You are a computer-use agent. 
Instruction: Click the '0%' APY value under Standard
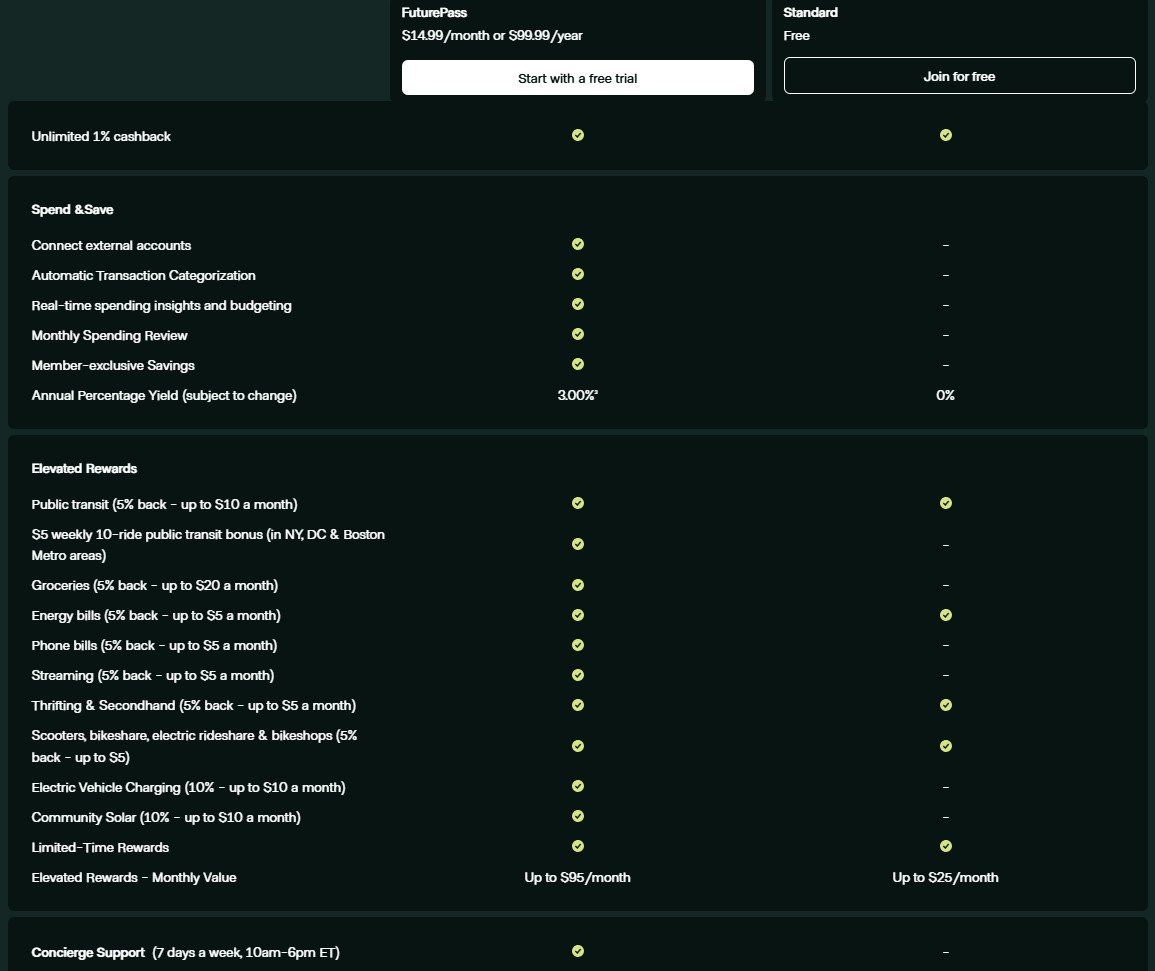[x=945, y=395]
